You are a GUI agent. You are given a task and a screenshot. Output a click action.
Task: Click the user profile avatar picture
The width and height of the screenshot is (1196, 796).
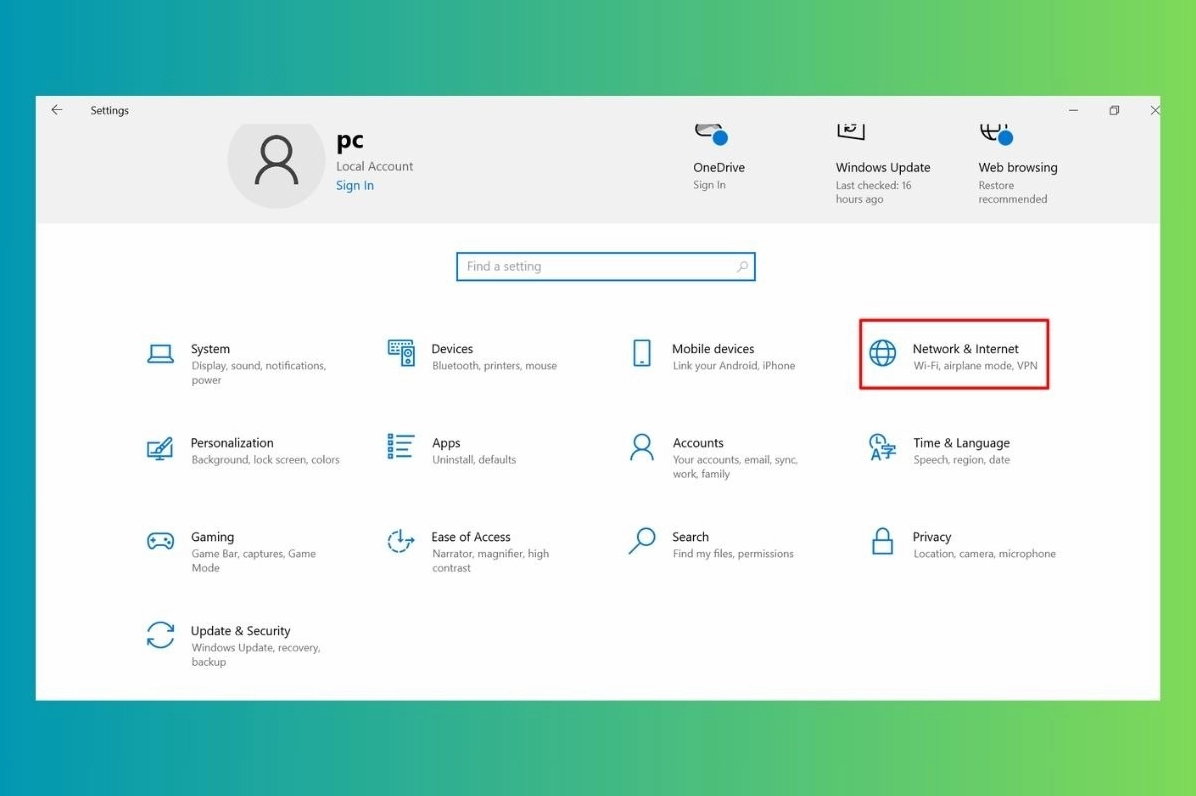[276, 161]
